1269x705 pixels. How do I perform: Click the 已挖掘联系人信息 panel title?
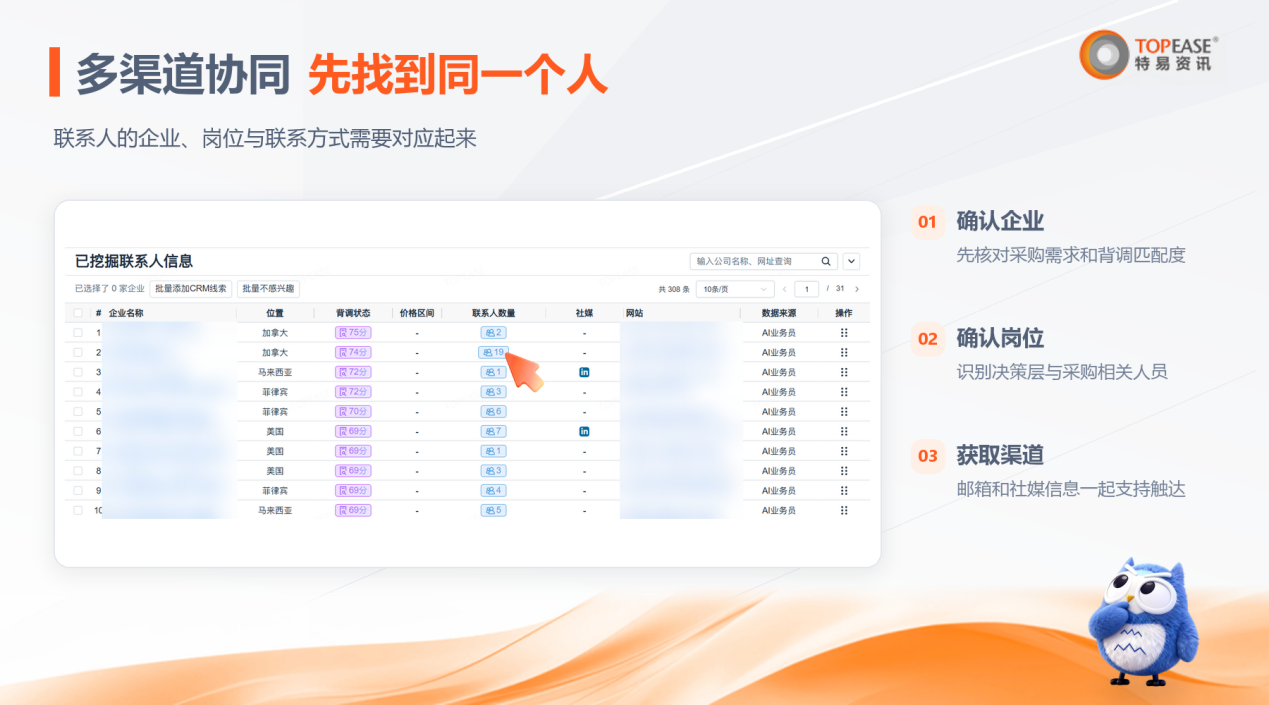(134, 261)
